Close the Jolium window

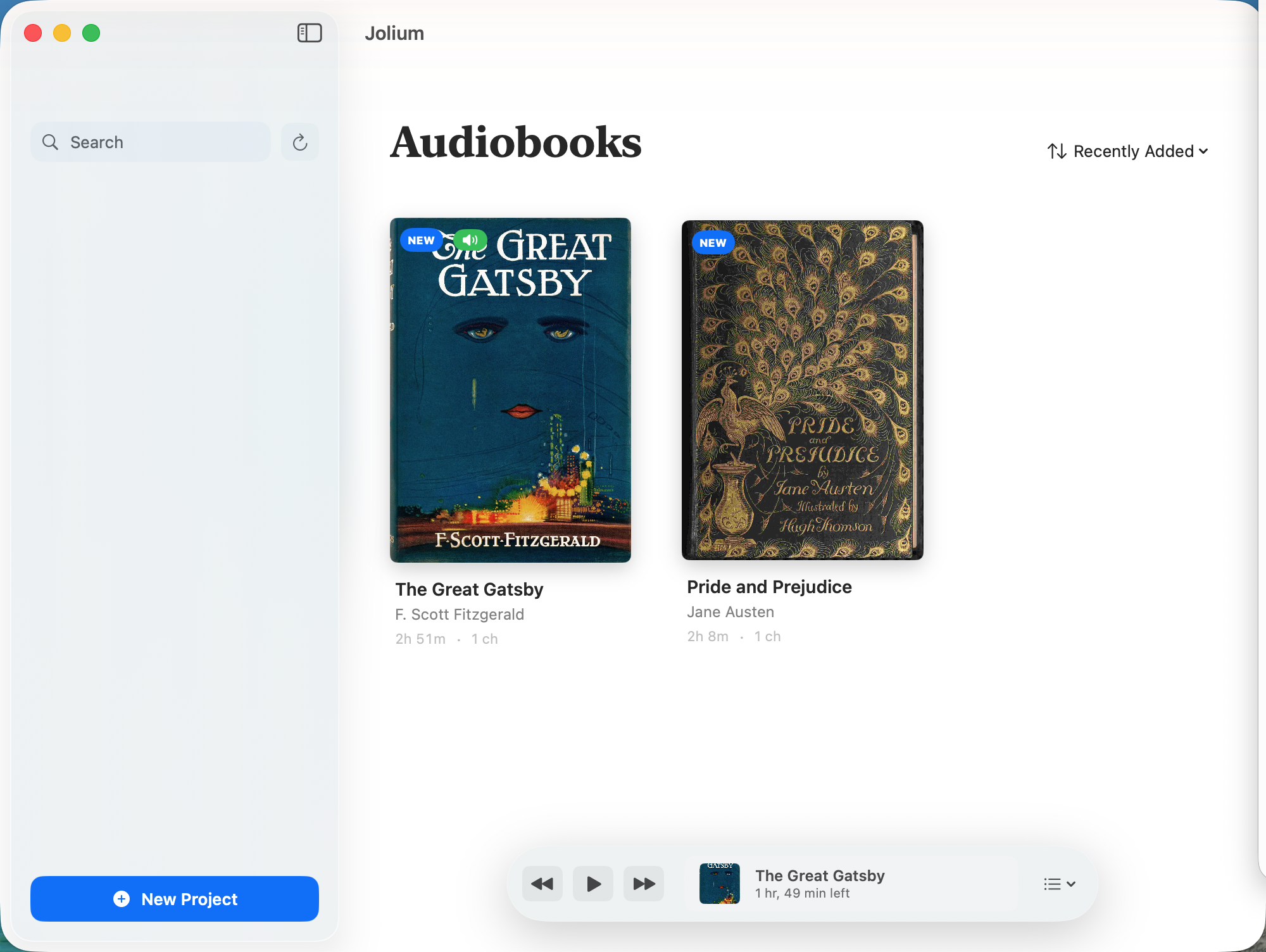(33, 33)
